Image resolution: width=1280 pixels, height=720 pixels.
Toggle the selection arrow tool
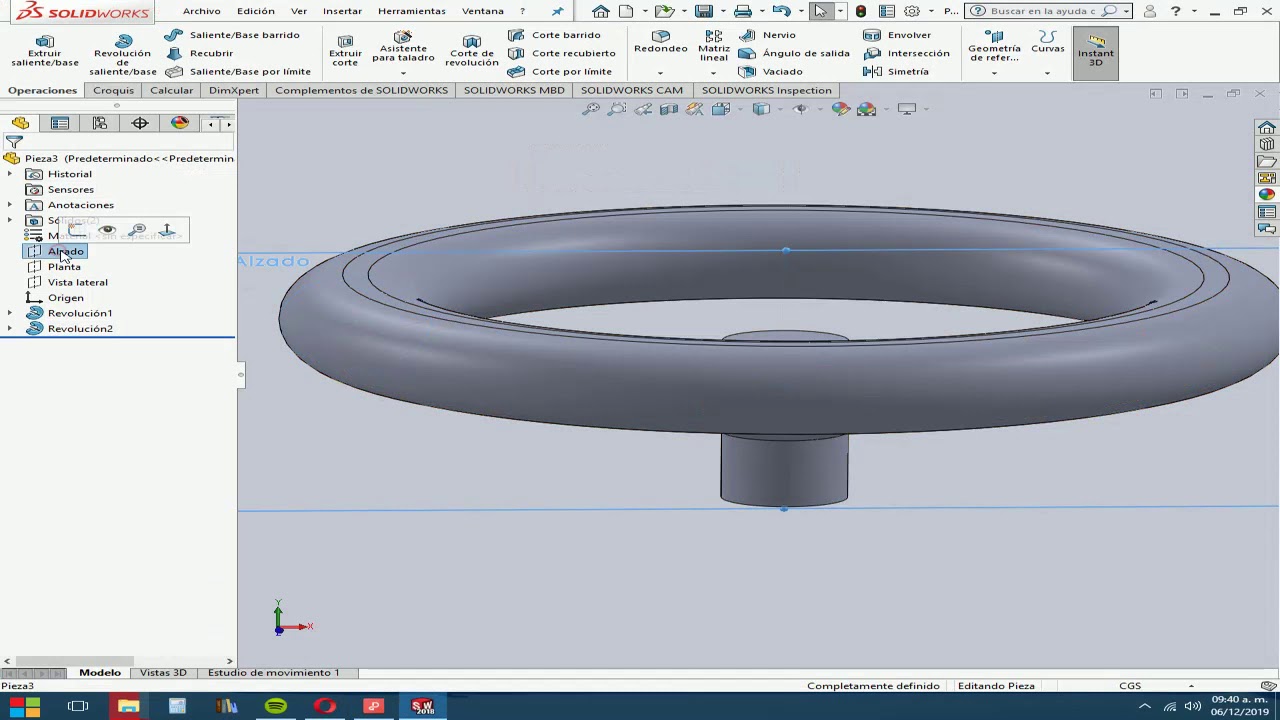coord(820,11)
